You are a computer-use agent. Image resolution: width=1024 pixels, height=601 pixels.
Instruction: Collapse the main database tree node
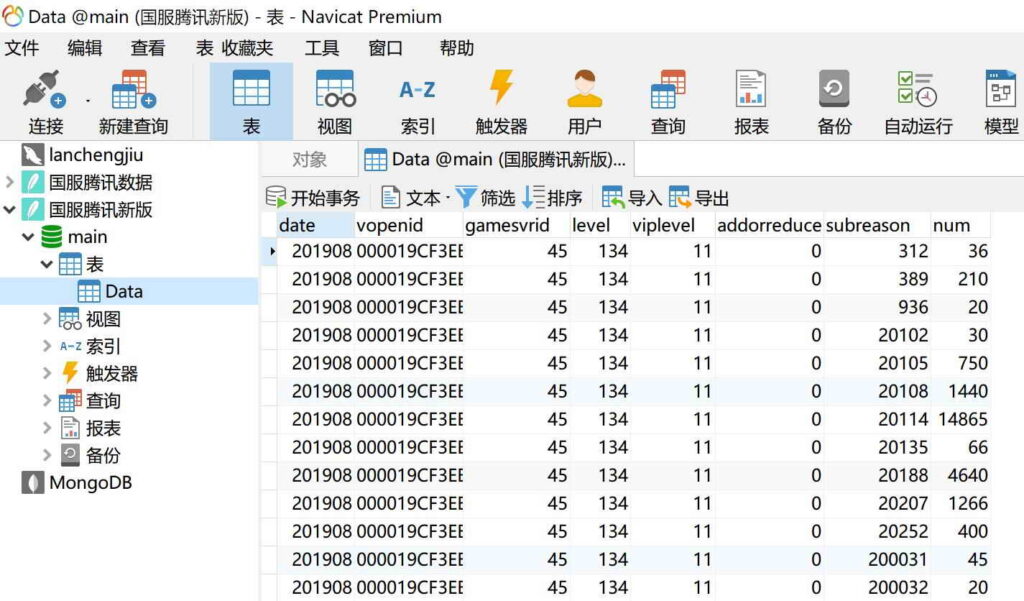click(x=28, y=238)
